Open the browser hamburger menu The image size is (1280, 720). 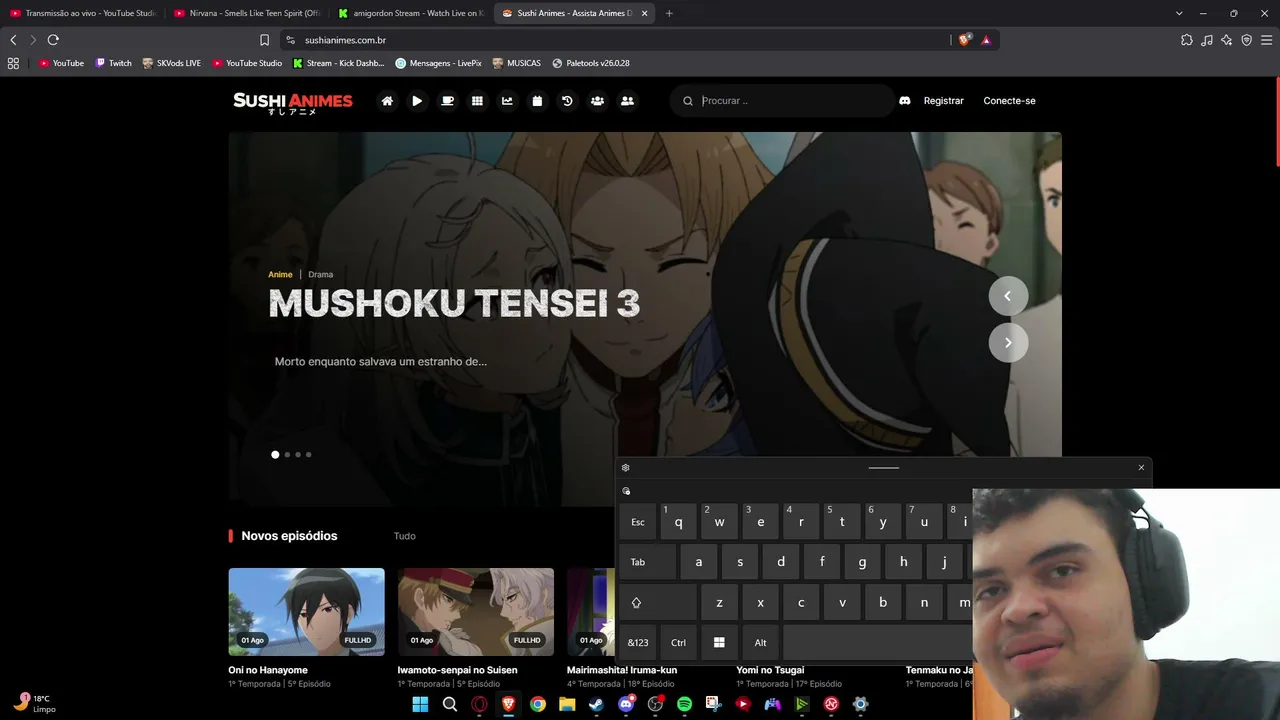pyautogui.click(x=1267, y=40)
